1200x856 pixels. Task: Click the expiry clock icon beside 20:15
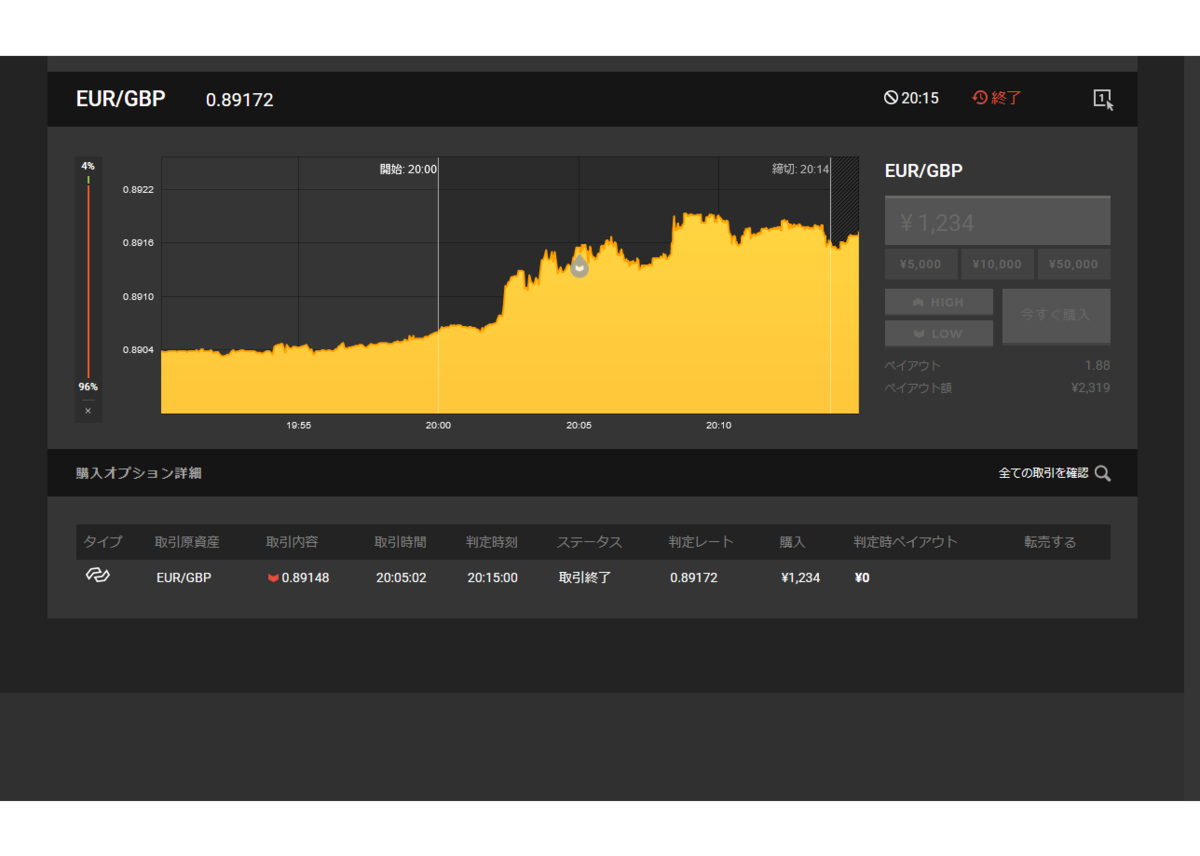click(x=890, y=98)
